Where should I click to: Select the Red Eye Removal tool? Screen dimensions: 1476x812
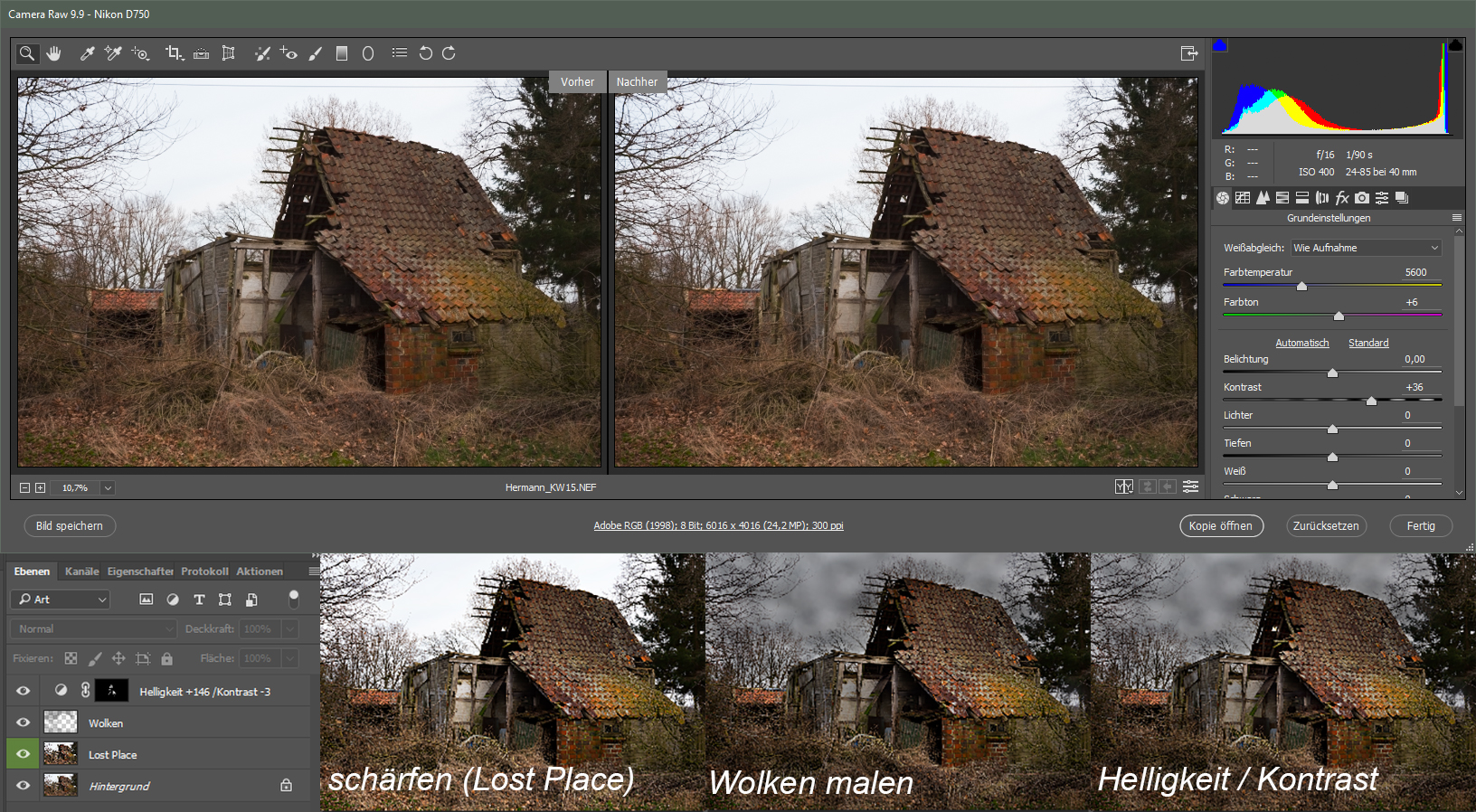(289, 53)
